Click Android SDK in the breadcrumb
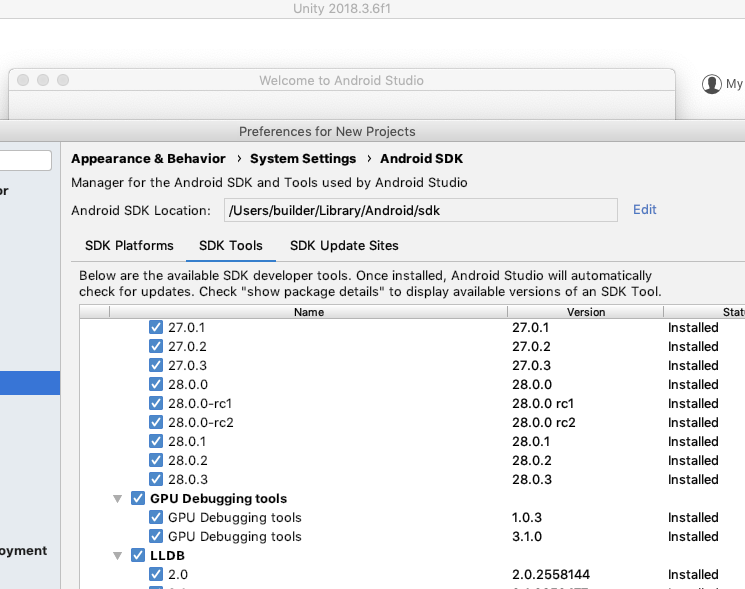This screenshot has width=745, height=589. pos(421,159)
